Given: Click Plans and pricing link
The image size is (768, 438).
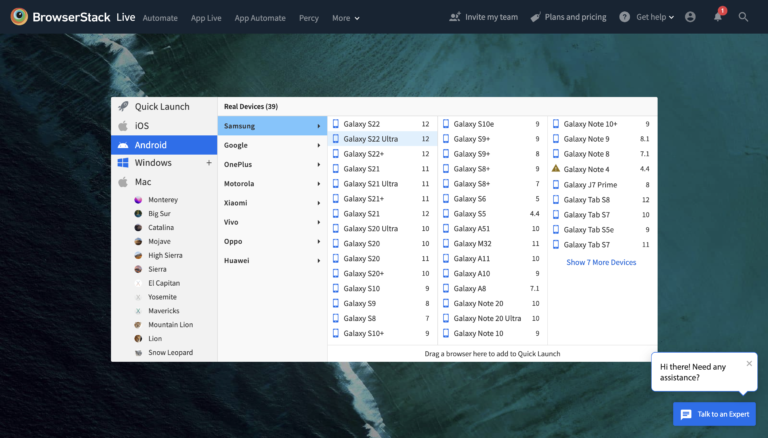Looking at the screenshot, I should (568, 17).
